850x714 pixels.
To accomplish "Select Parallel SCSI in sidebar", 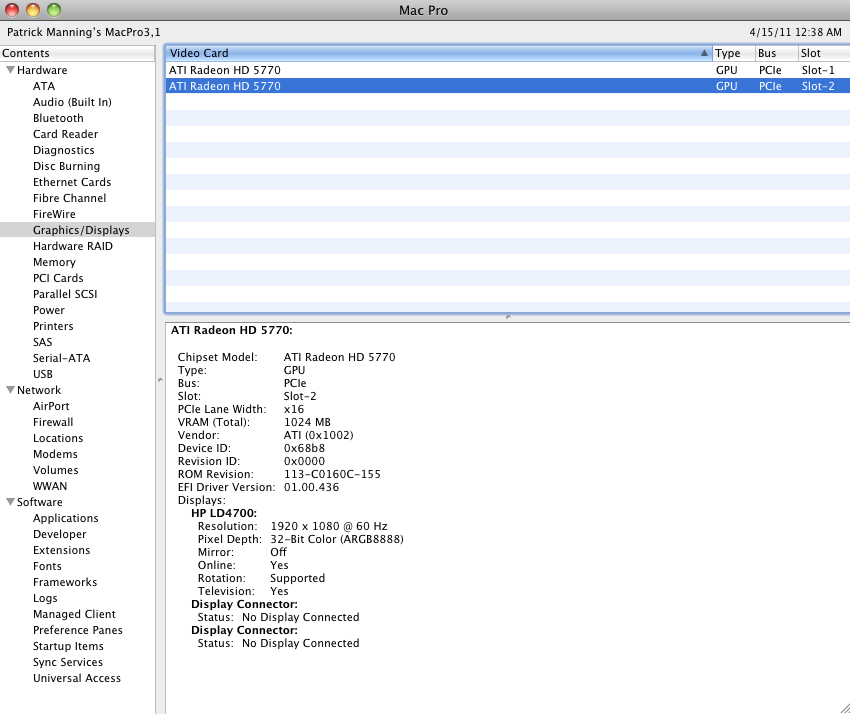I will [65, 294].
